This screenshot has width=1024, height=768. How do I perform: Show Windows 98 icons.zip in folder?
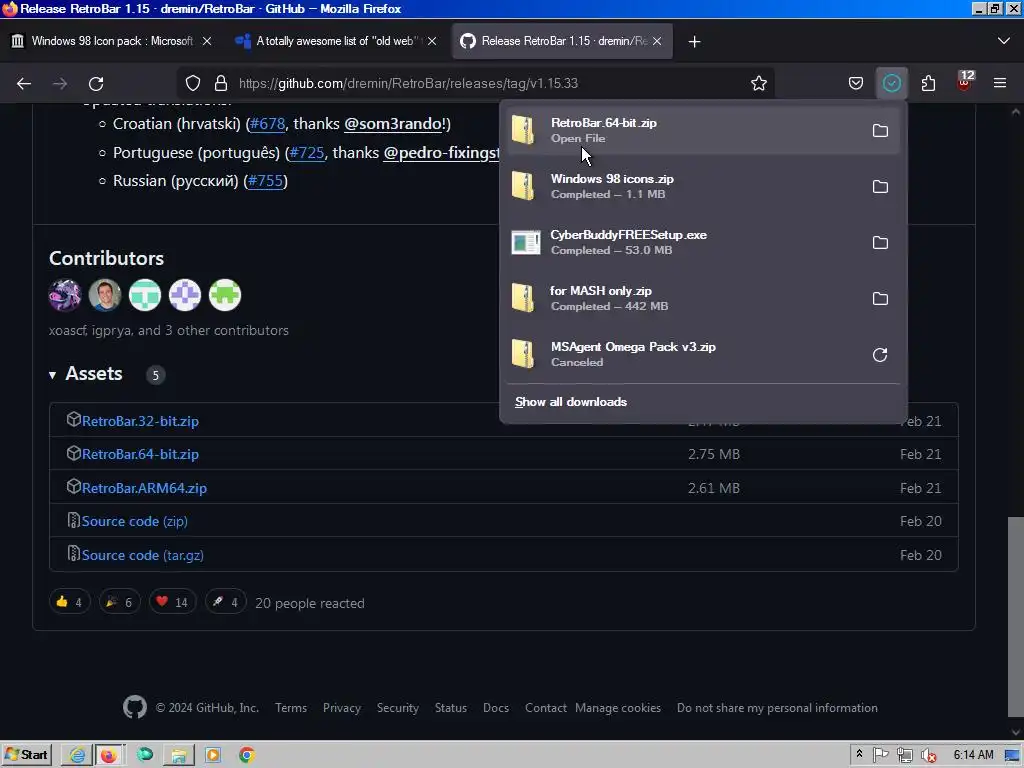pos(880,187)
